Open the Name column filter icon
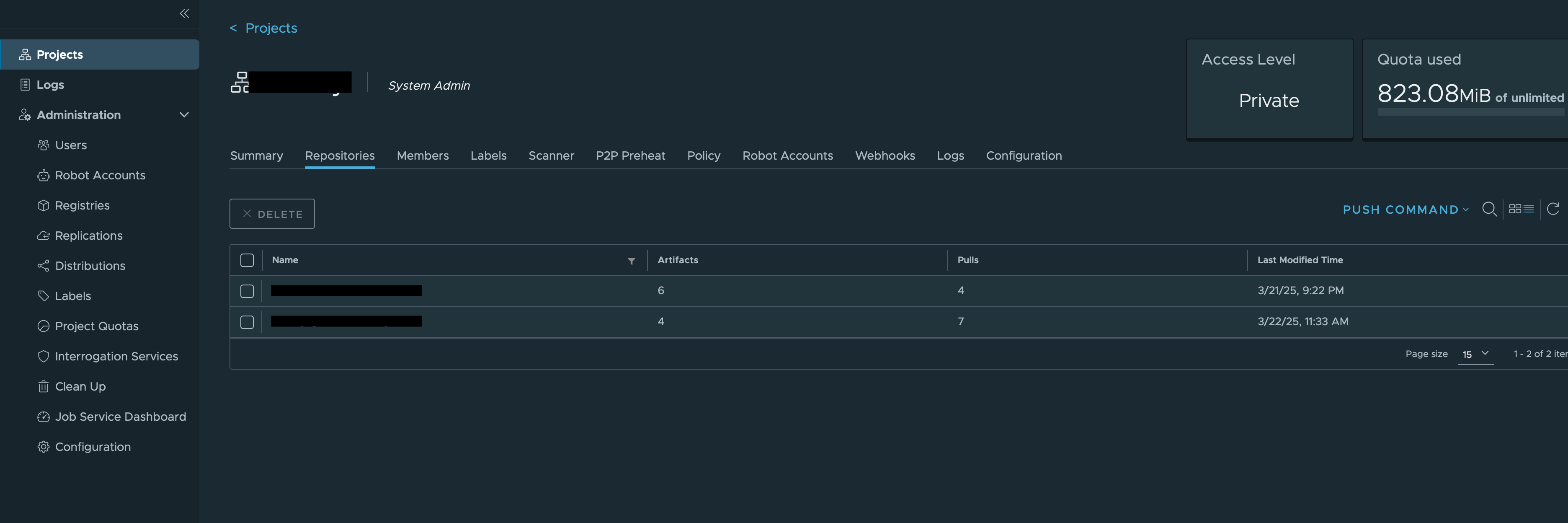Image resolution: width=1568 pixels, height=523 pixels. [x=631, y=261]
